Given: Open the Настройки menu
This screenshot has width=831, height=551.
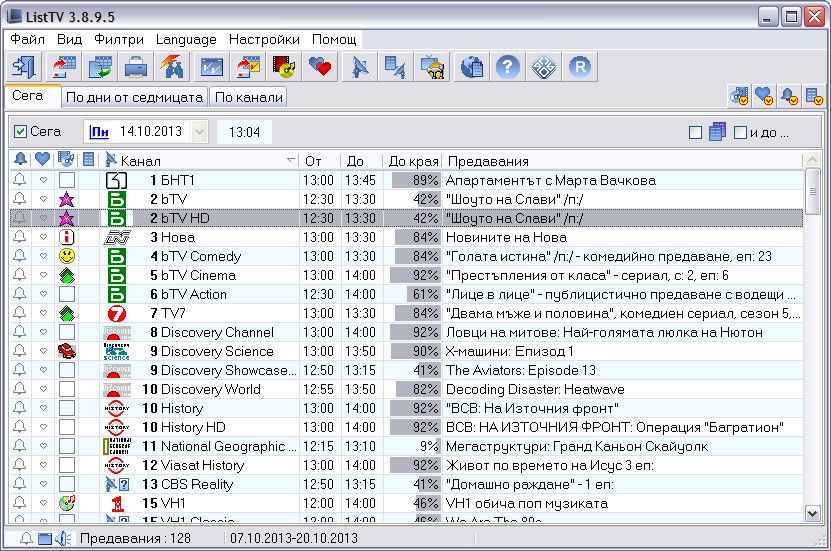Looking at the screenshot, I should coord(264,39).
